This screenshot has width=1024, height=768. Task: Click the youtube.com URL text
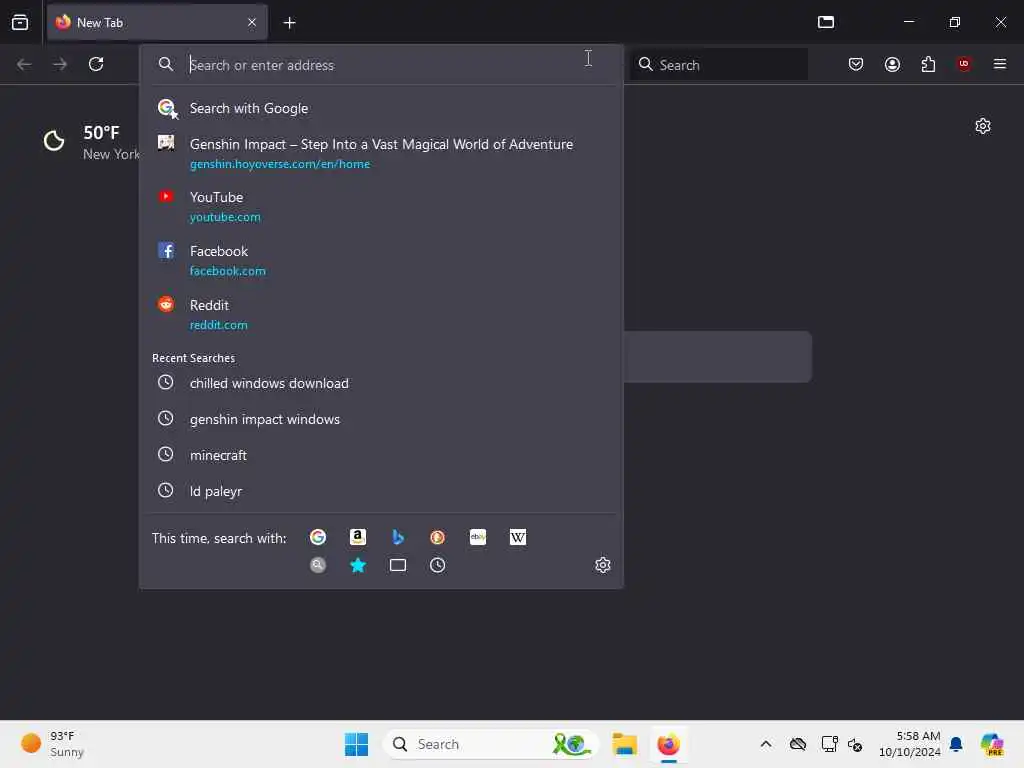pos(225,217)
